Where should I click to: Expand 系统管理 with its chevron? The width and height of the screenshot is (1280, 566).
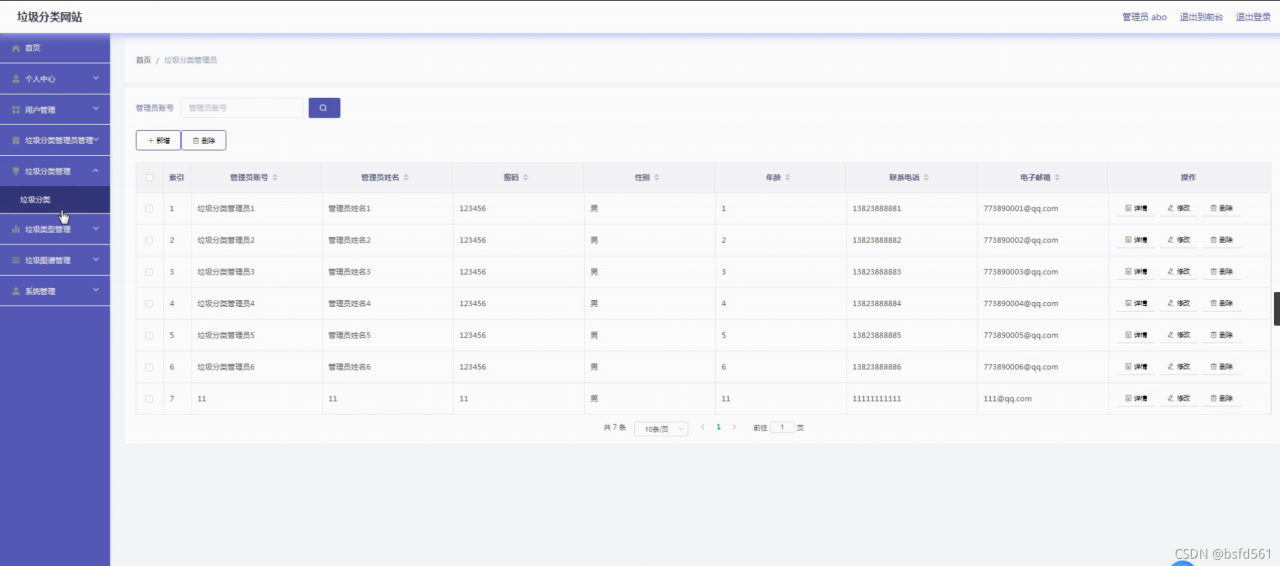pos(96,291)
